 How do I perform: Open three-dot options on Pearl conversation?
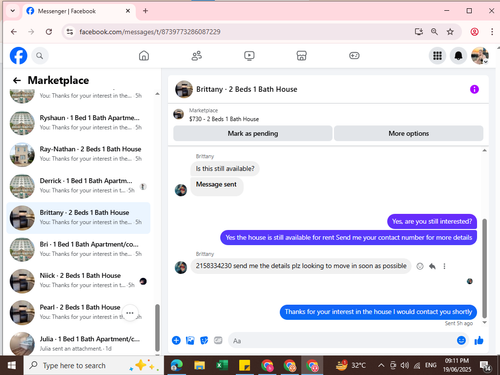click(x=130, y=313)
